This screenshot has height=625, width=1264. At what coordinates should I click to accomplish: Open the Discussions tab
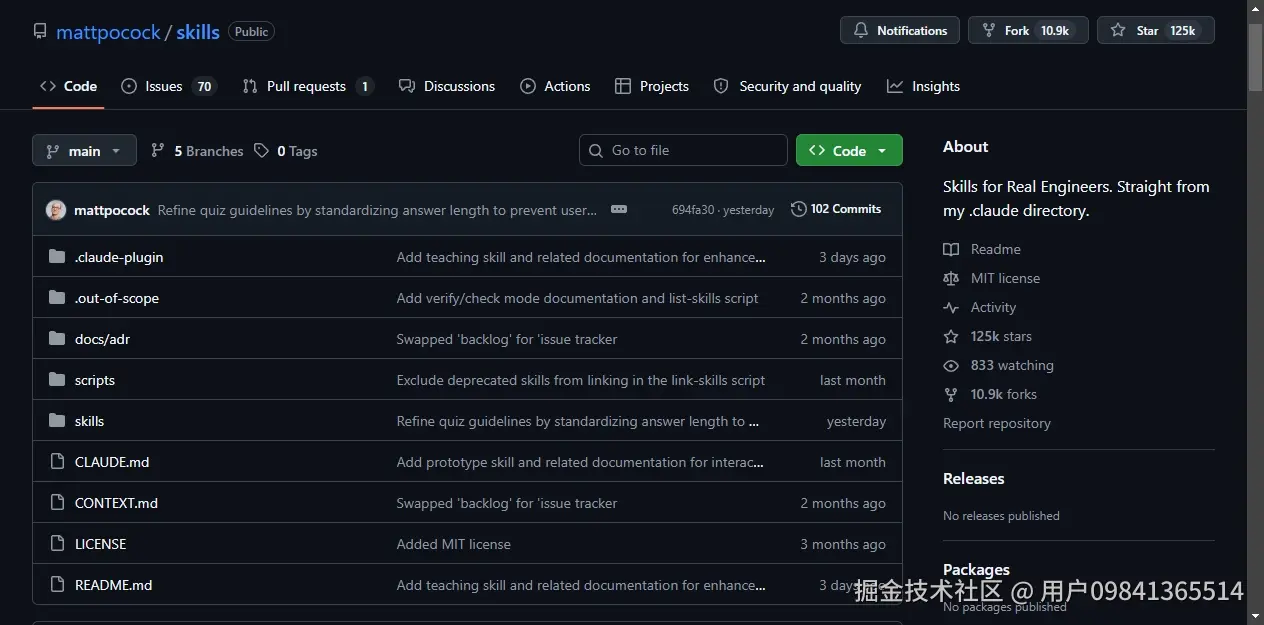(447, 86)
